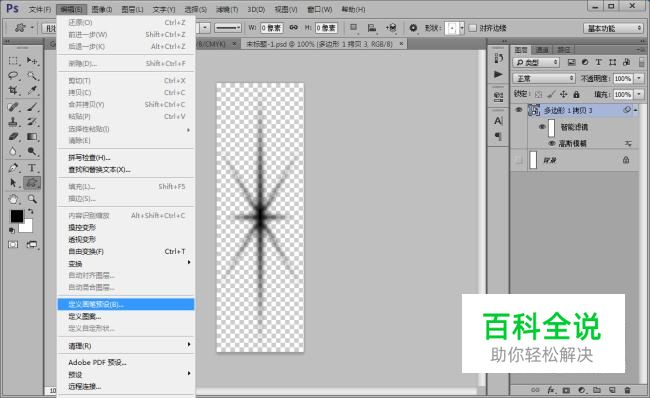The height and width of the screenshot is (398, 650).
Task: Select the Quick Selection tool
Action: [32, 76]
